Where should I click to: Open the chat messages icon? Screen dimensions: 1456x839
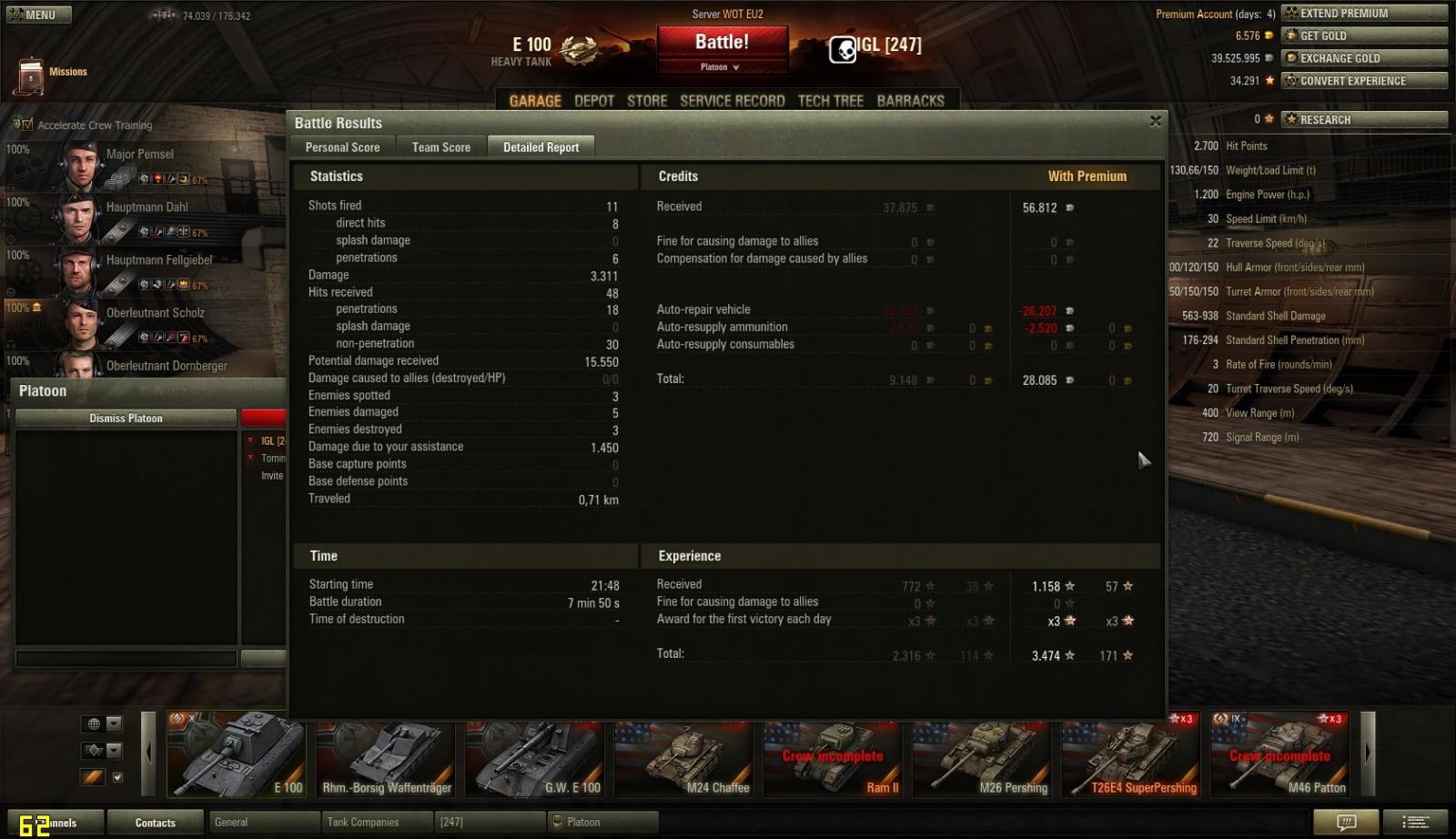(x=1347, y=822)
